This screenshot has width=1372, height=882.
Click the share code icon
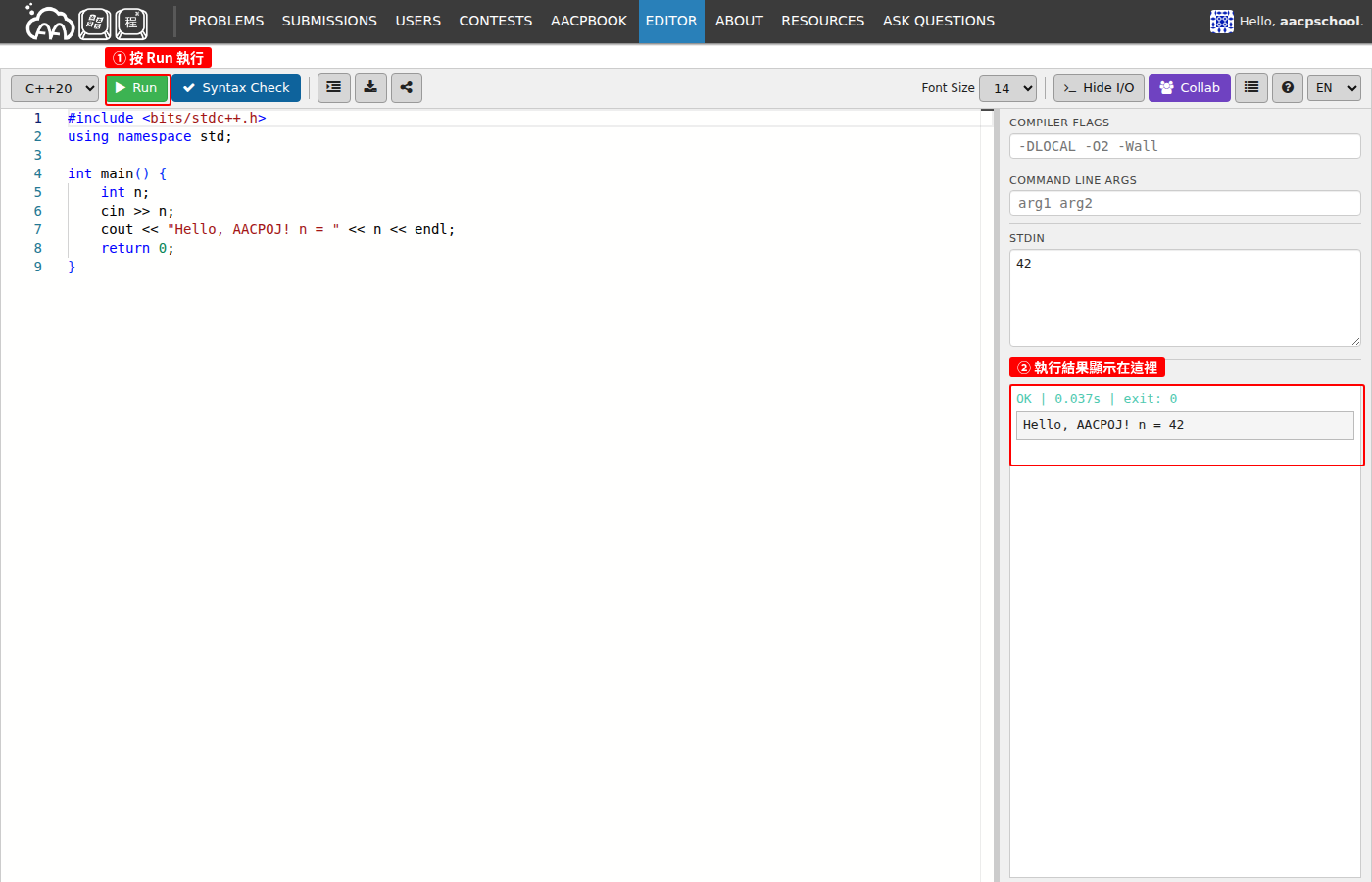pos(407,88)
